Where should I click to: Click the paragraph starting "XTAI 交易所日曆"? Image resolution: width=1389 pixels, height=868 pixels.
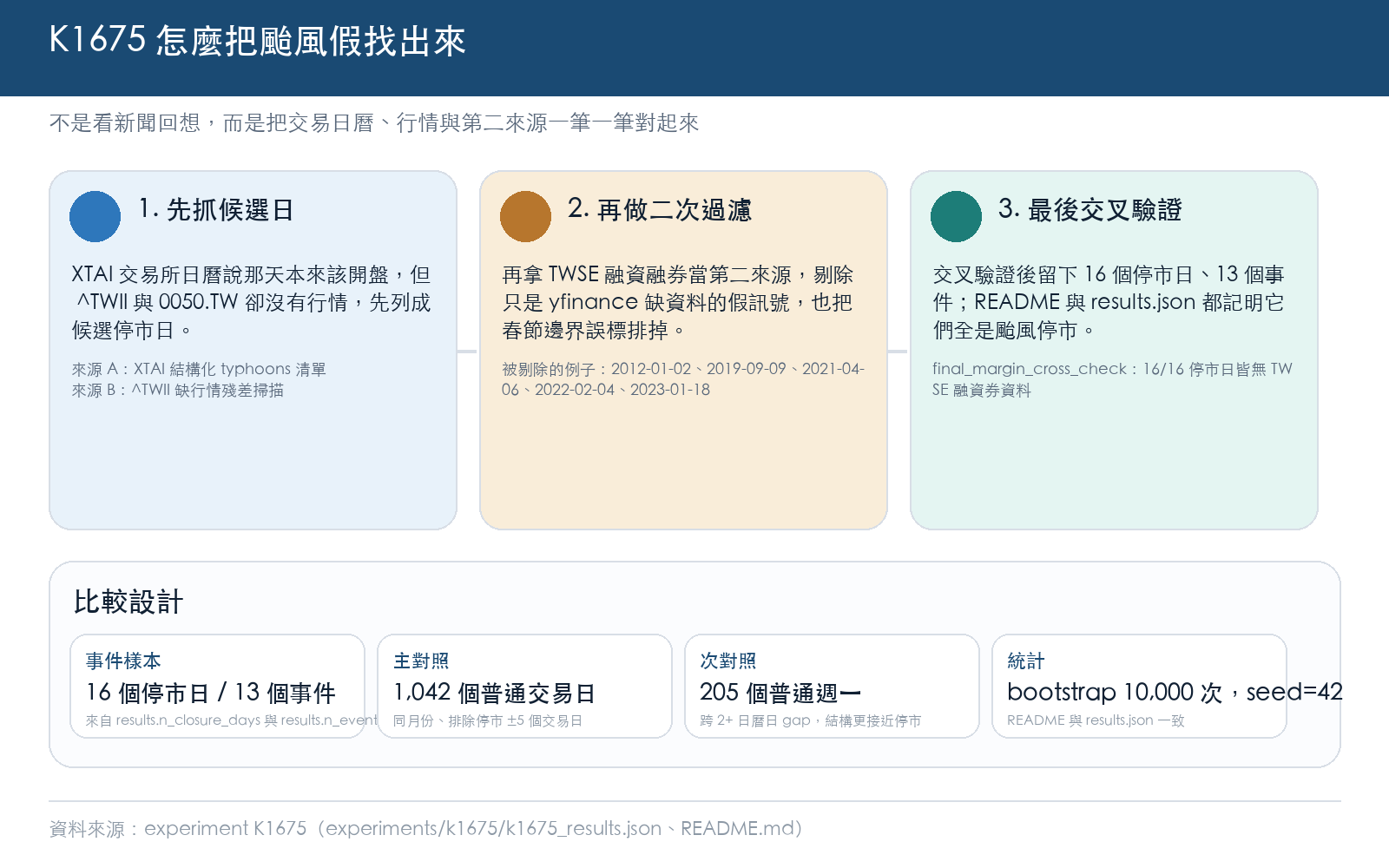pos(251,302)
